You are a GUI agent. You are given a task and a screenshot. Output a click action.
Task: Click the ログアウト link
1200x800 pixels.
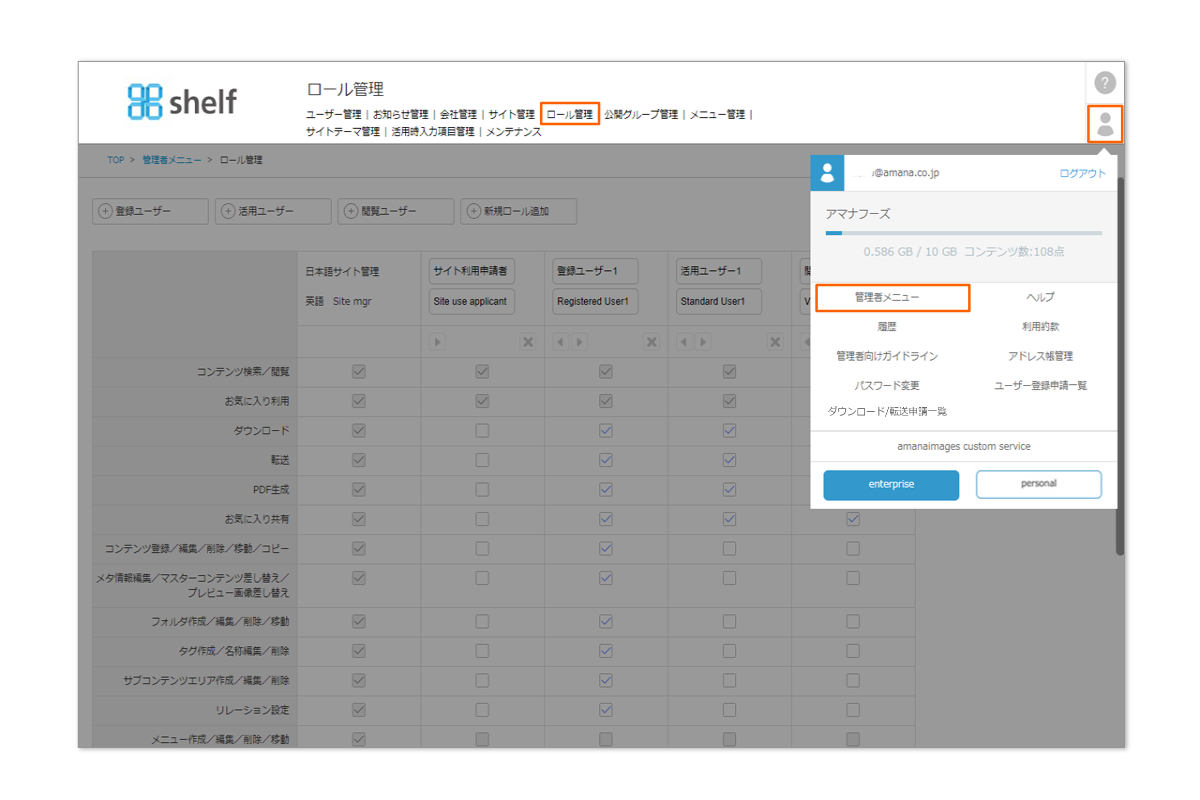[x=1082, y=173]
